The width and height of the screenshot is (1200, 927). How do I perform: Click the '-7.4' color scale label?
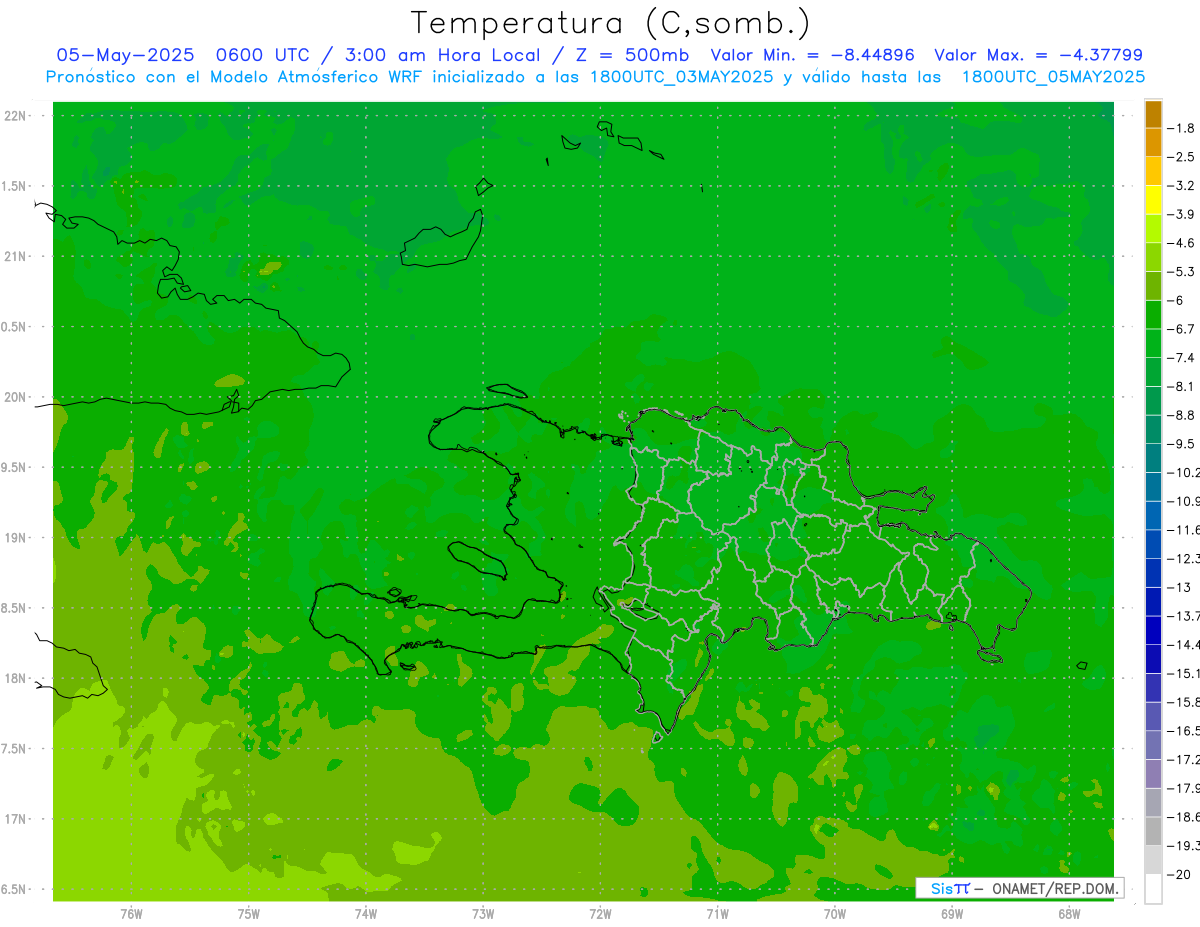pyautogui.click(x=1182, y=358)
